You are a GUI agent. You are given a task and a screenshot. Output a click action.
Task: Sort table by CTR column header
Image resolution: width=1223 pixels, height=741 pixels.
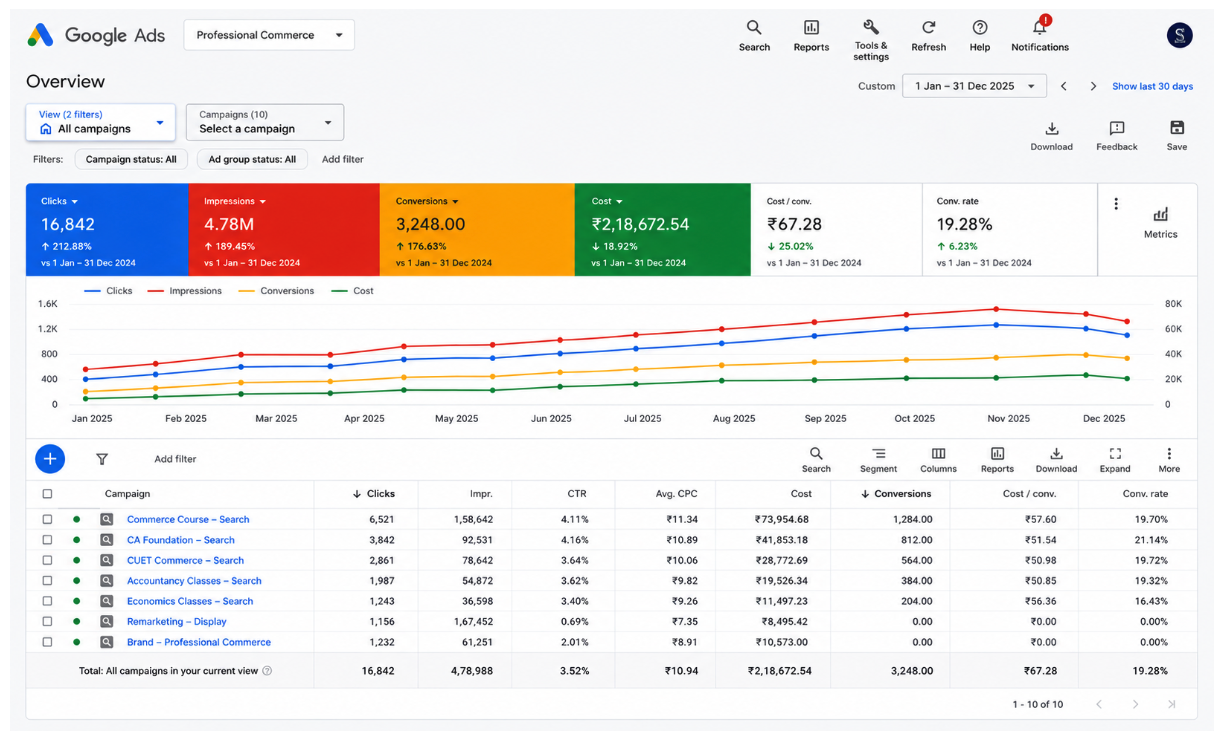pyautogui.click(x=578, y=493)
